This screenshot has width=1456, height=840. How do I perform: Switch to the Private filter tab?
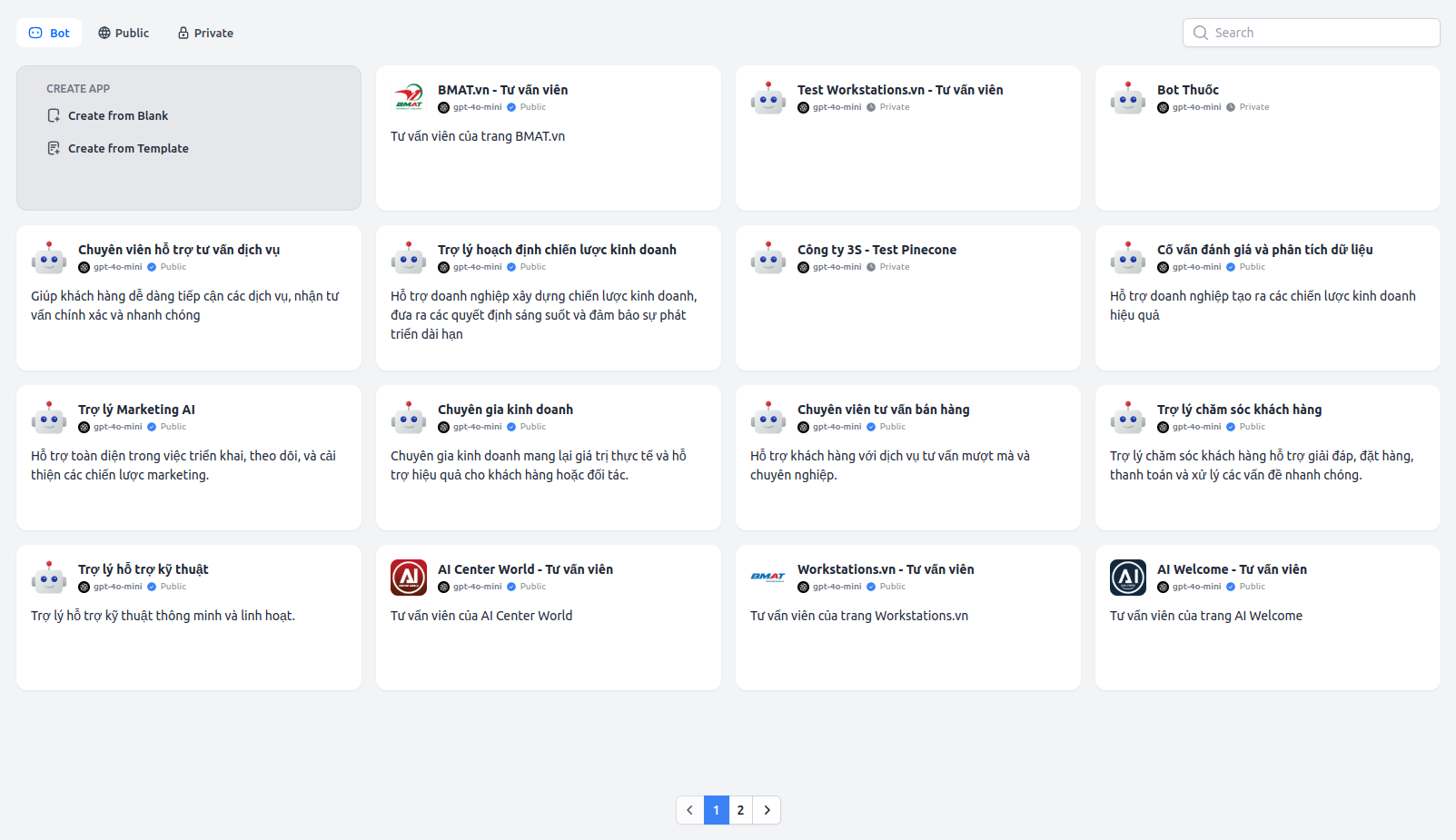tap(204, 32)
